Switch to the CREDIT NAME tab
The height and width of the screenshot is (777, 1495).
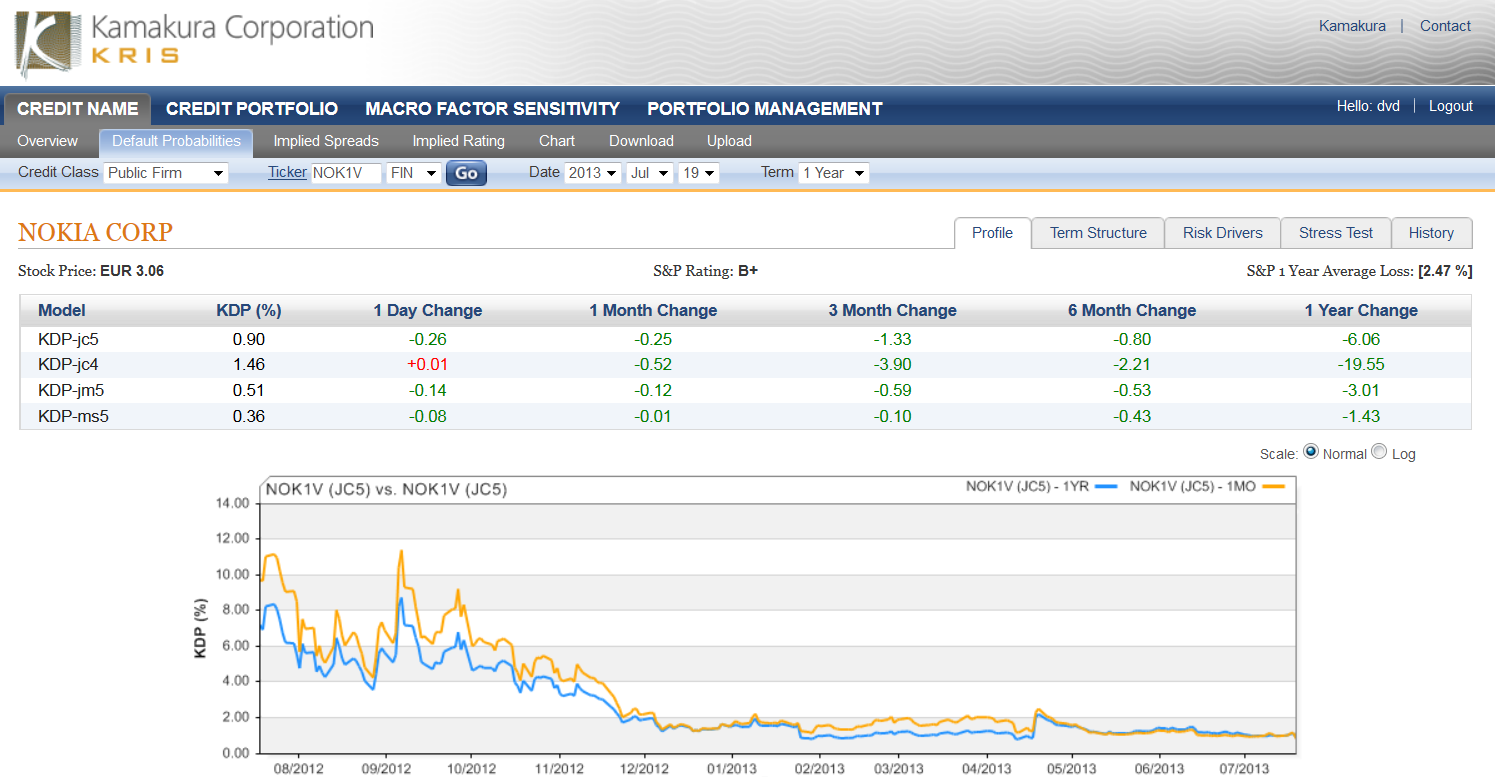pos(78,109)
